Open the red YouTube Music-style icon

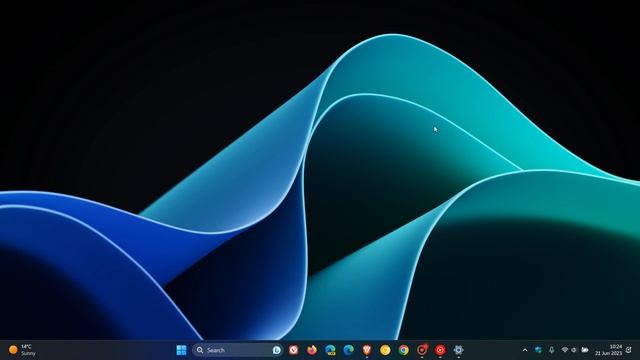440,350
